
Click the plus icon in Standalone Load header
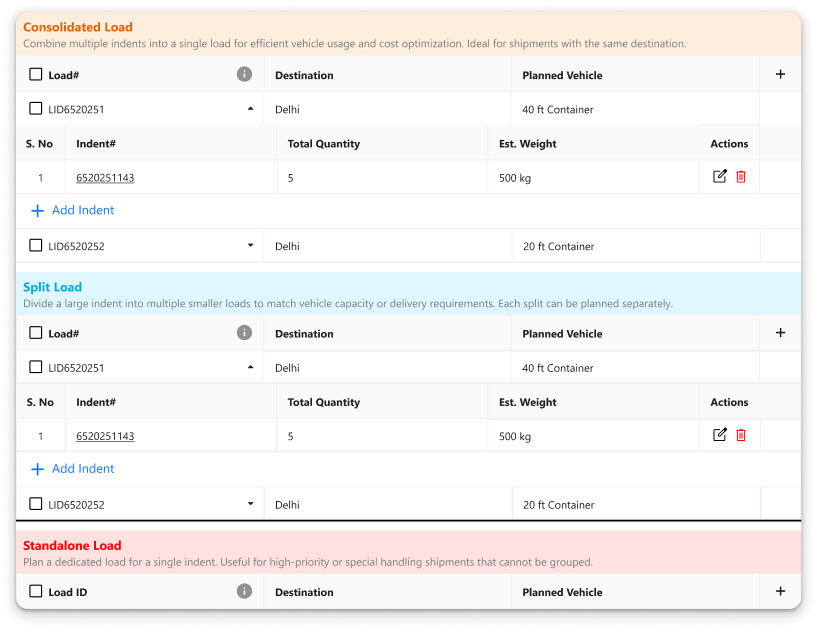click(780, 591)
